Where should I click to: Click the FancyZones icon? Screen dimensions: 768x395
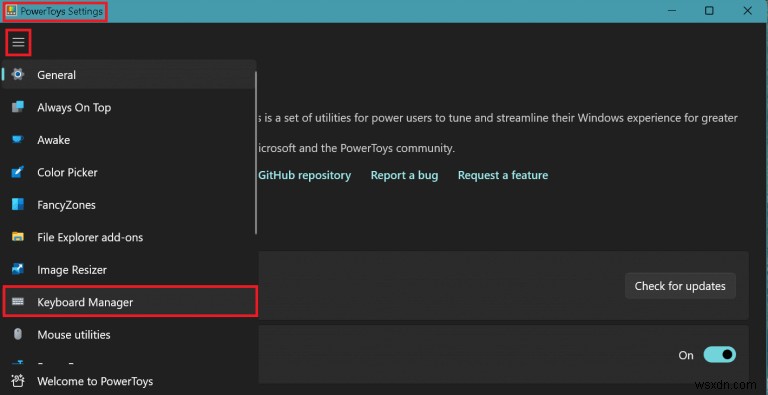(x=18, y=204)
